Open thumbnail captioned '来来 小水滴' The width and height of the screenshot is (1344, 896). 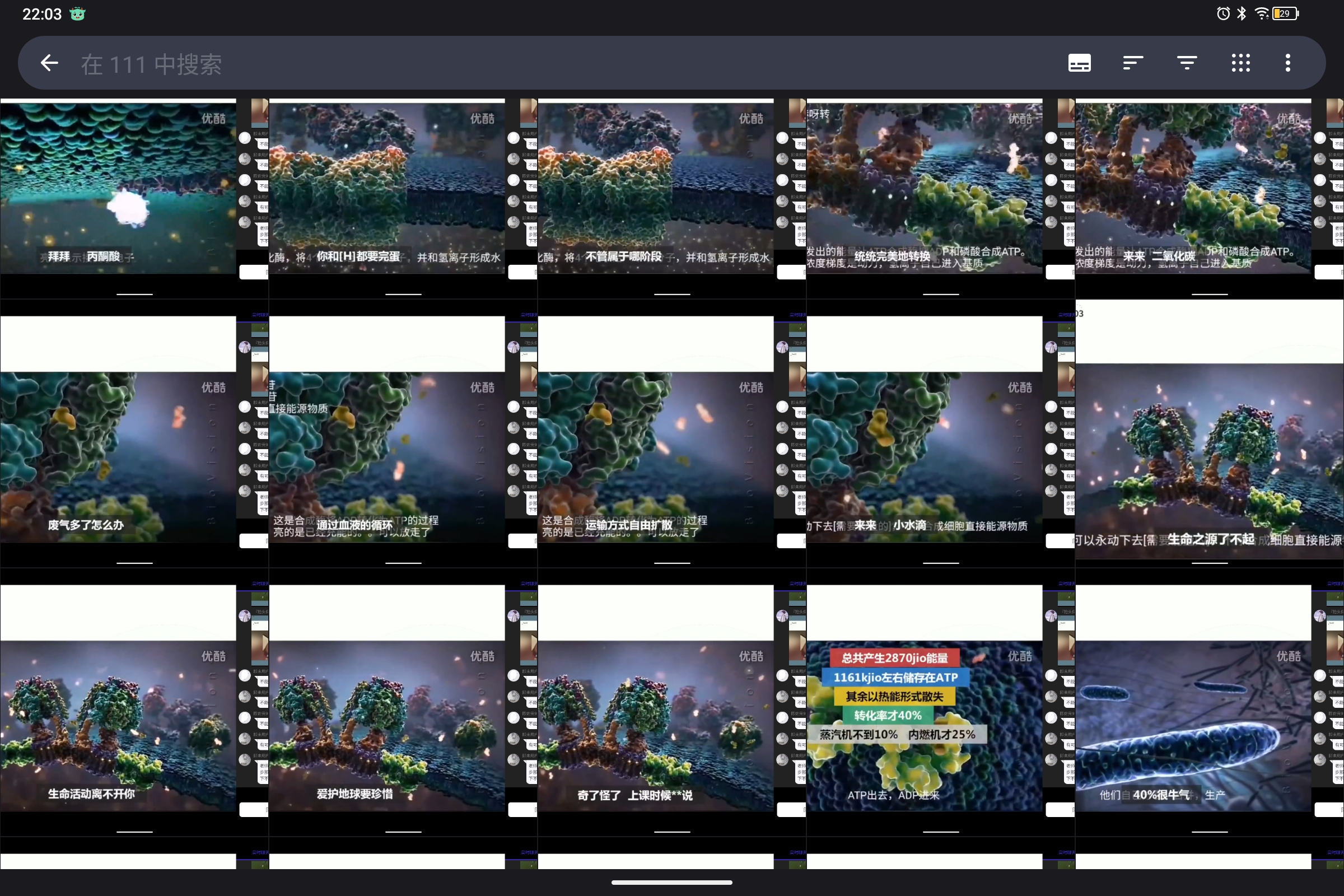point(941,433)
